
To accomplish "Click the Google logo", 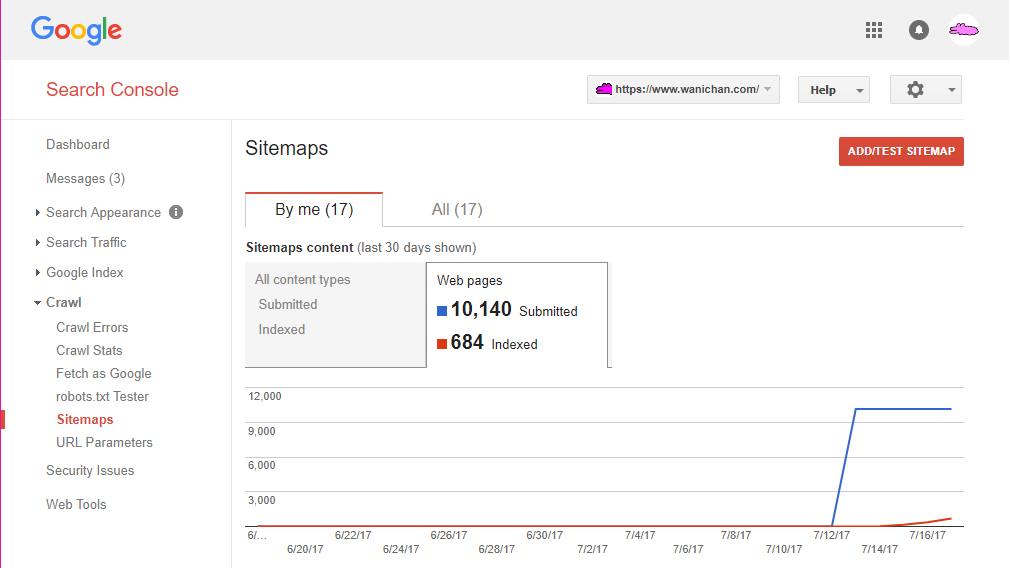I will pos(76,30).
